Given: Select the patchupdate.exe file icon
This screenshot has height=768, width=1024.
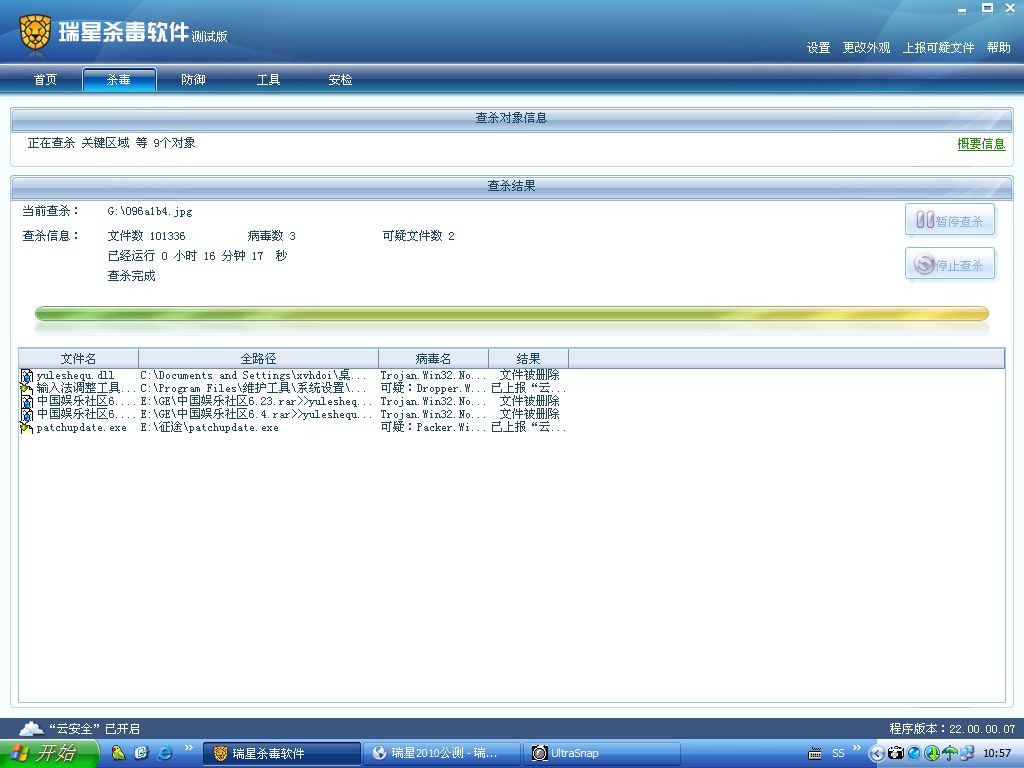Looking at the screenshot, I should (x=27, y=428).
